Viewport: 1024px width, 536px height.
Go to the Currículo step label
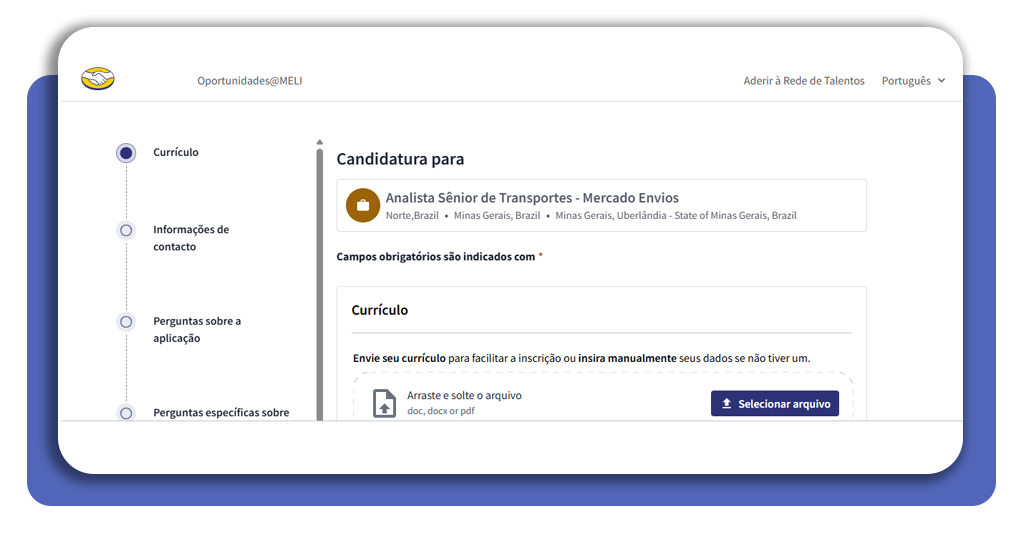pyautogui.click(x=176, y=152)
